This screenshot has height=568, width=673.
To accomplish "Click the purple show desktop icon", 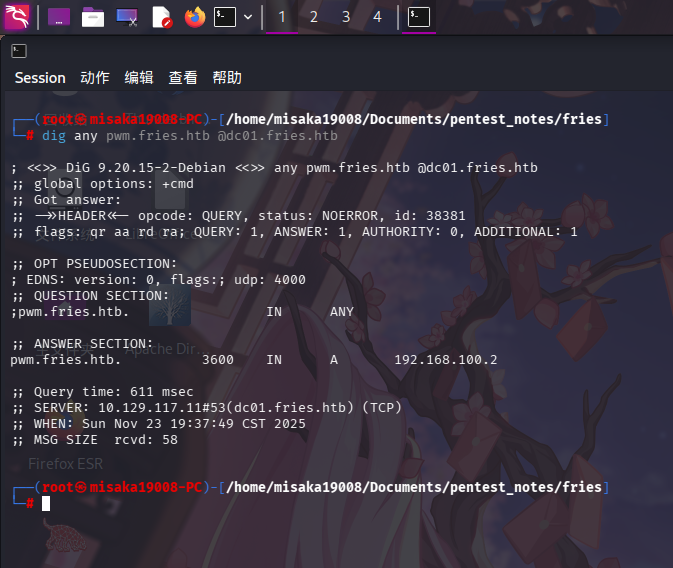I will 59,17.
